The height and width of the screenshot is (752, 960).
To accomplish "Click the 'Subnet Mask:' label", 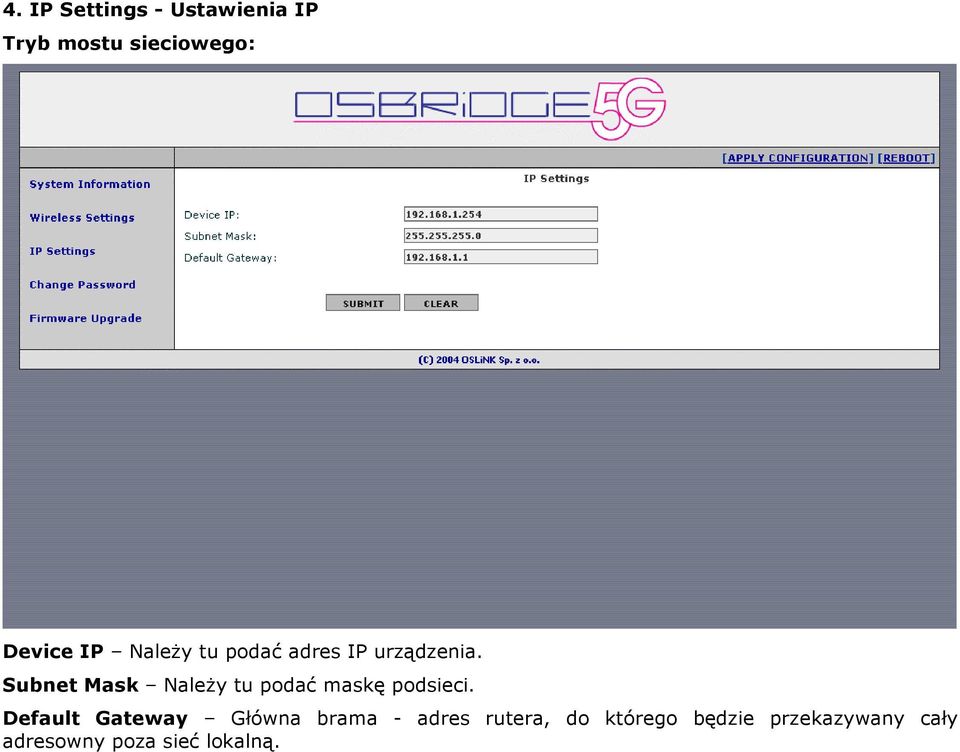I will pos(220,236).
